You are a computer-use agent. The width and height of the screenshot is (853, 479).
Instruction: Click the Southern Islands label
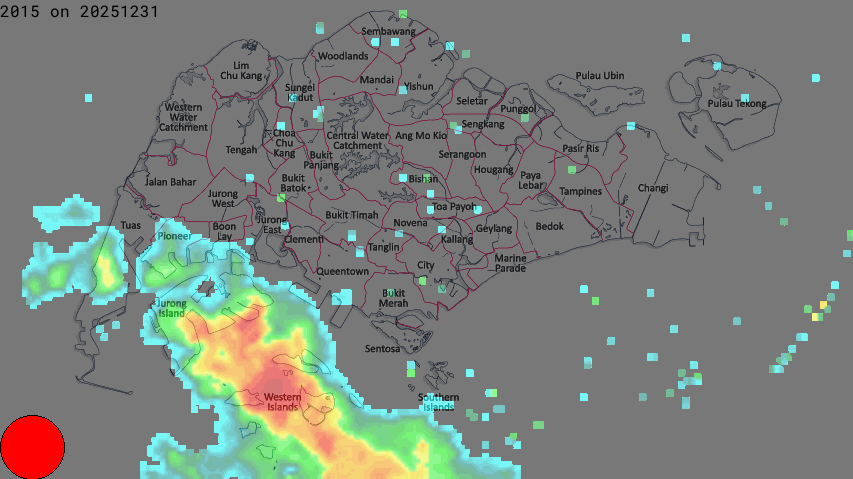pyautogui.click(x=439, y=402)
